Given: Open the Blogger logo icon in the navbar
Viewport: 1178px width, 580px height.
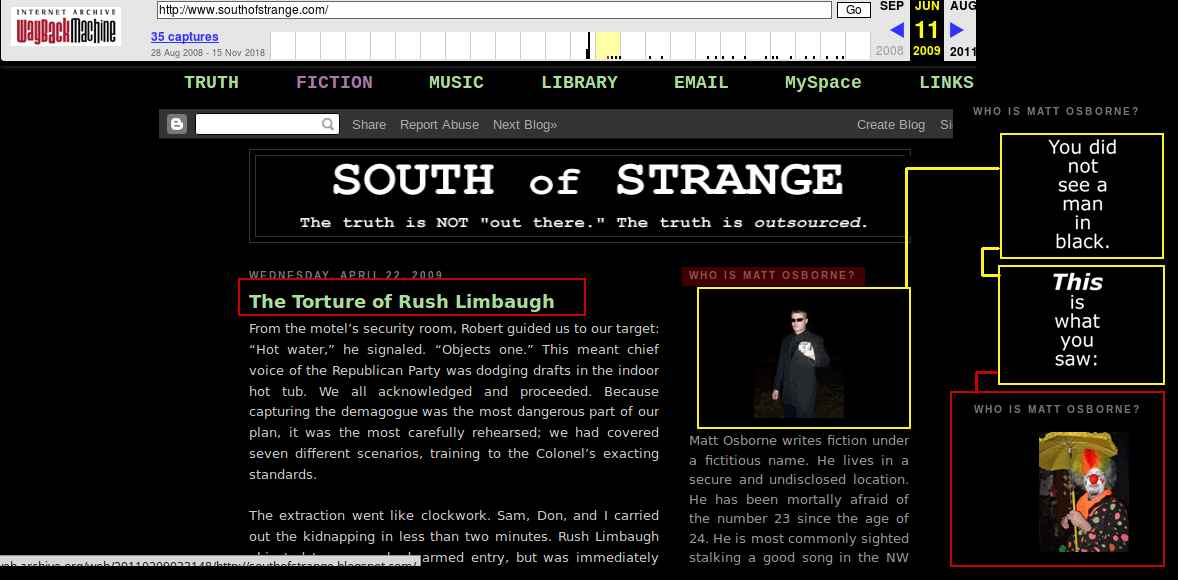Looking at the screenshot, I should pyautogui.click(x=177, y=124).
